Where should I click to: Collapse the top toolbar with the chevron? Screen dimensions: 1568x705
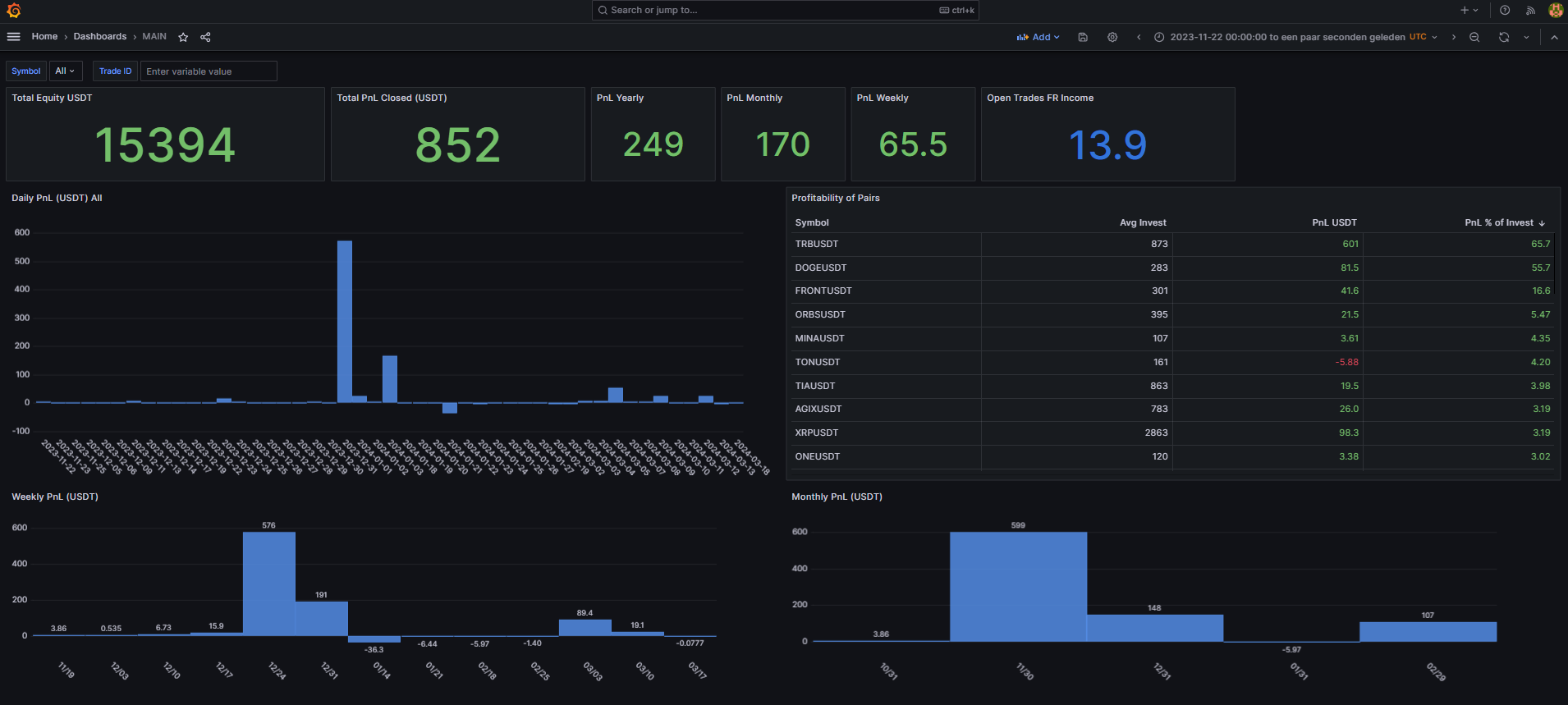point(1554,37)
